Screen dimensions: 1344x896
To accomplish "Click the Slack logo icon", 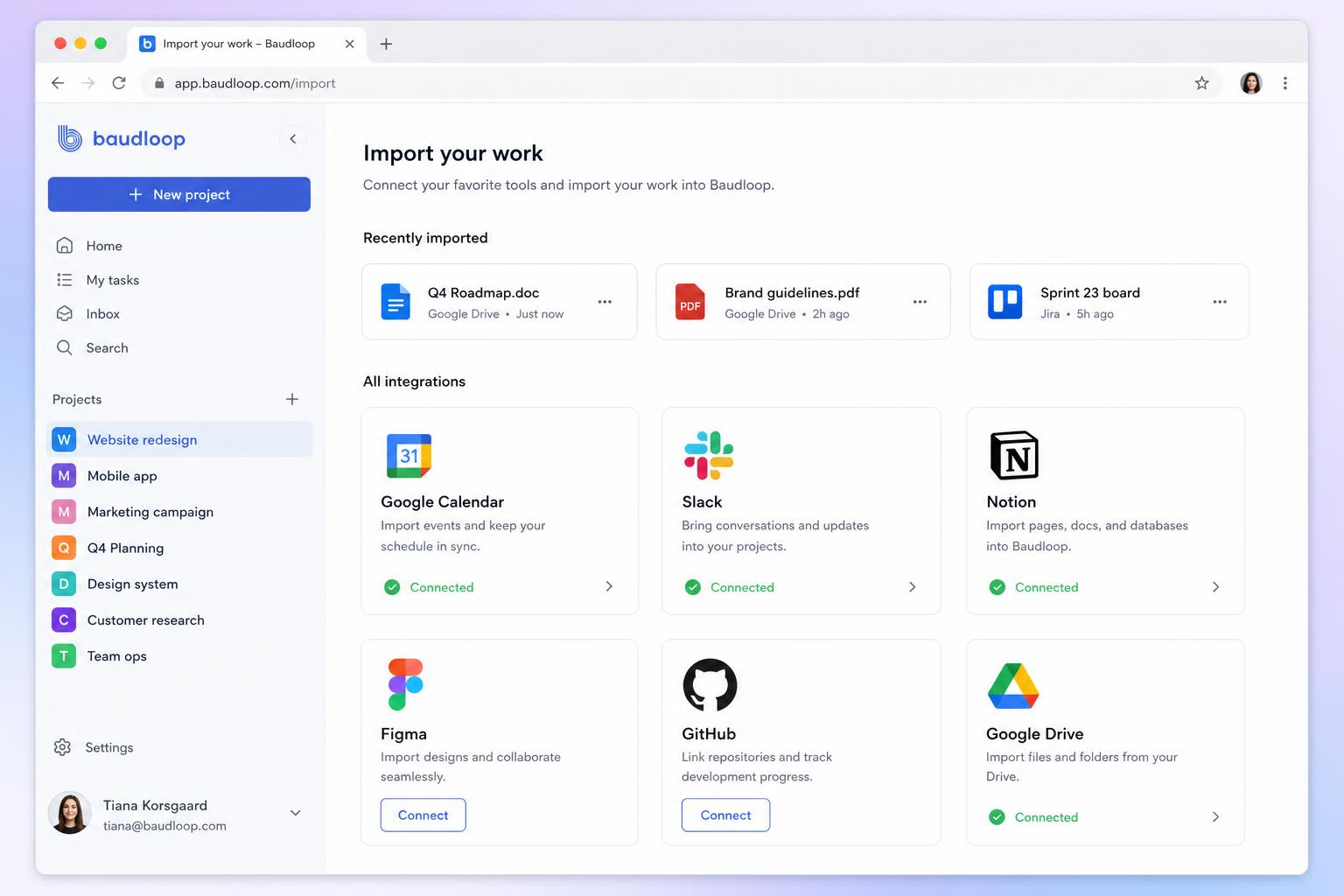I will coord(709,455).
